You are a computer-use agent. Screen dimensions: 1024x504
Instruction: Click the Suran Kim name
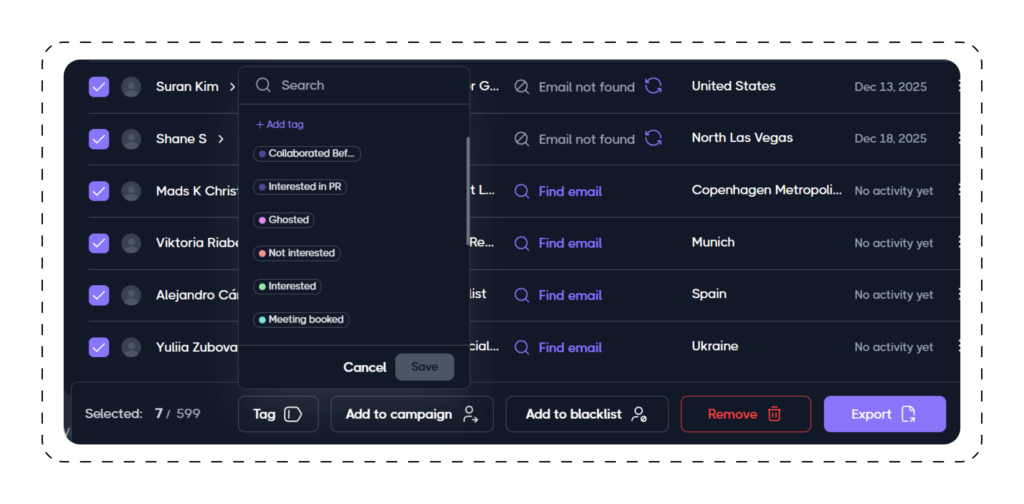point(187,87)
